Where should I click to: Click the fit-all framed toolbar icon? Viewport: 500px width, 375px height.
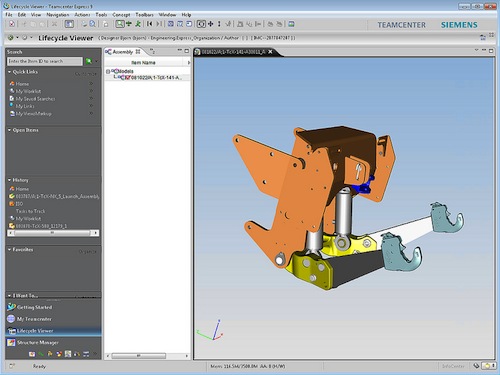pos(201,24)
